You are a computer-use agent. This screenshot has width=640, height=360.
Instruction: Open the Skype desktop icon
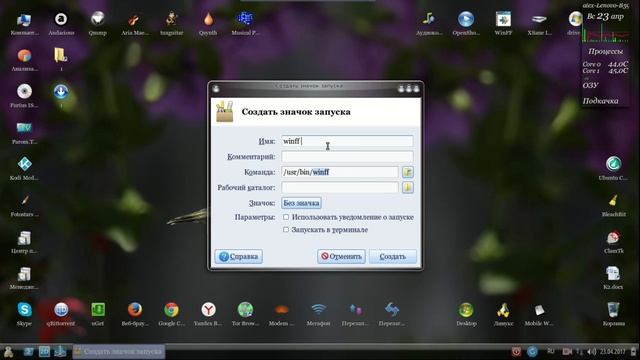pos(24,313)
